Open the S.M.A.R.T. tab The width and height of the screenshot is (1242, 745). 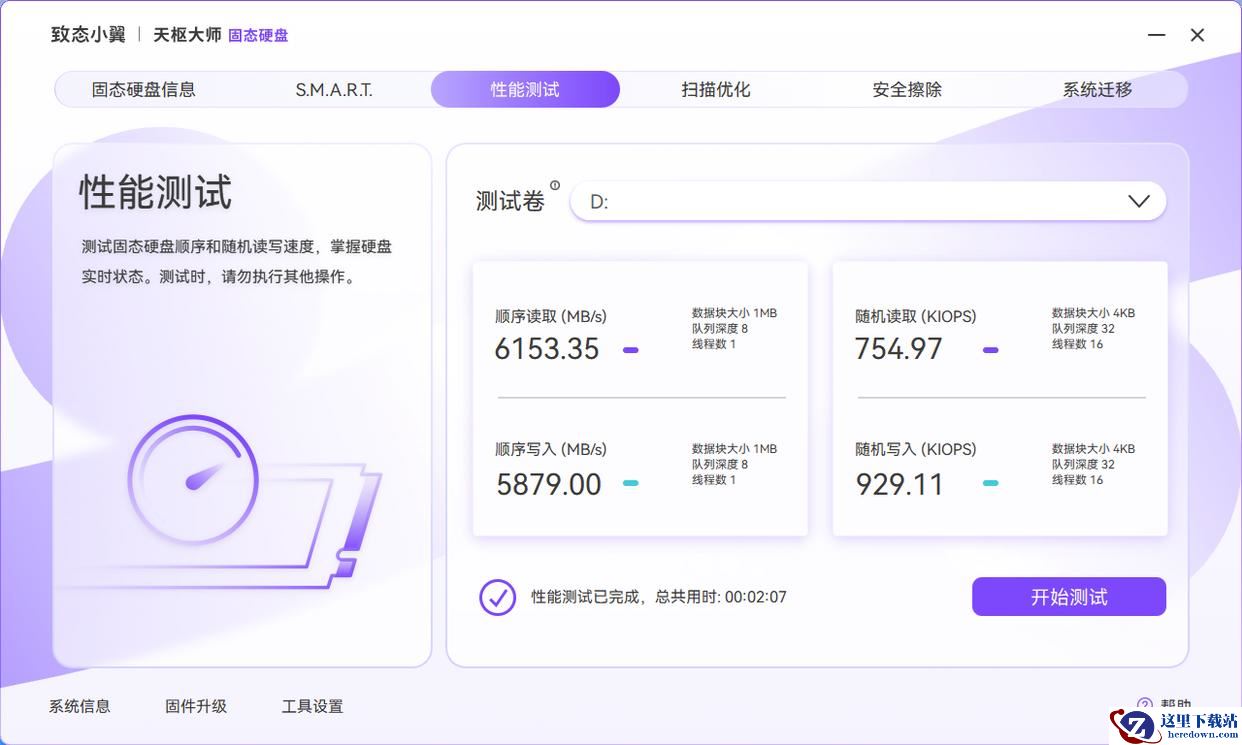pyautogui.click(x=334, y=89)
